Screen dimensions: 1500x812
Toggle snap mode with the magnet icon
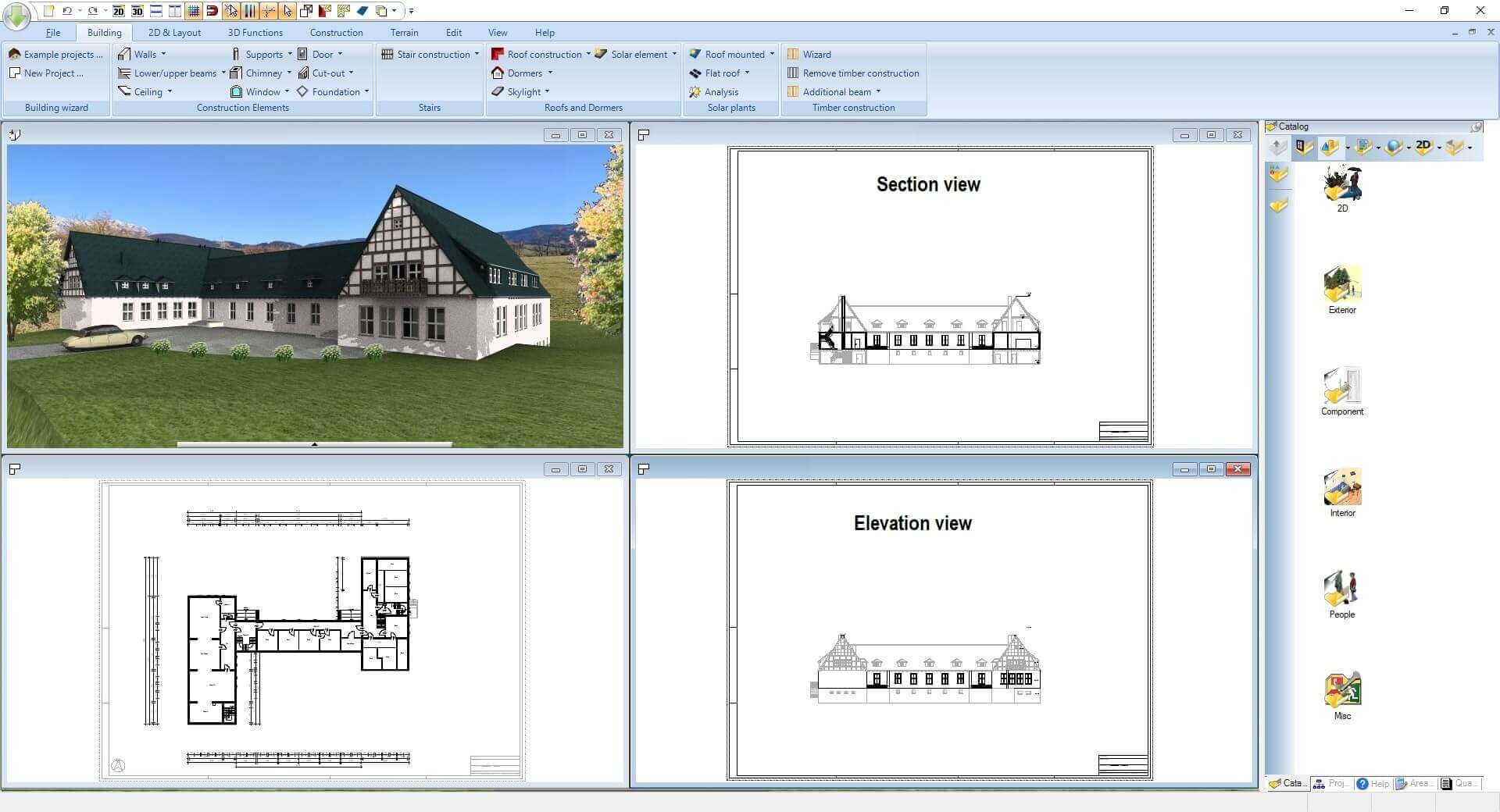click(x=211, y=11)
